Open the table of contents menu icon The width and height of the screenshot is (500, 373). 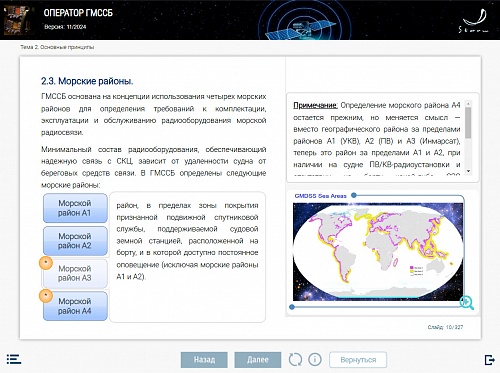click(14, 359)
